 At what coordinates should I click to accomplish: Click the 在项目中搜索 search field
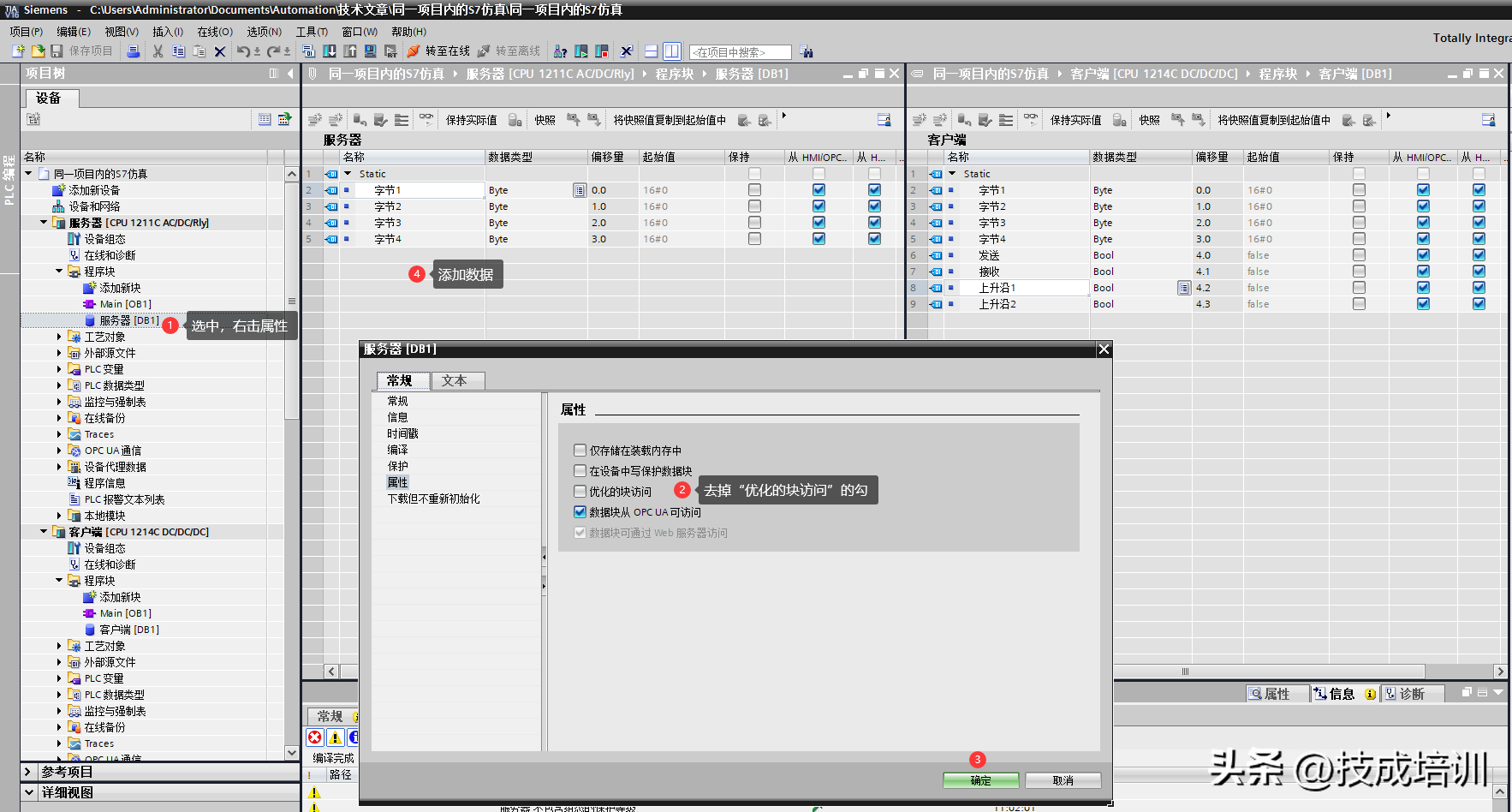click(x=740, y=52)
